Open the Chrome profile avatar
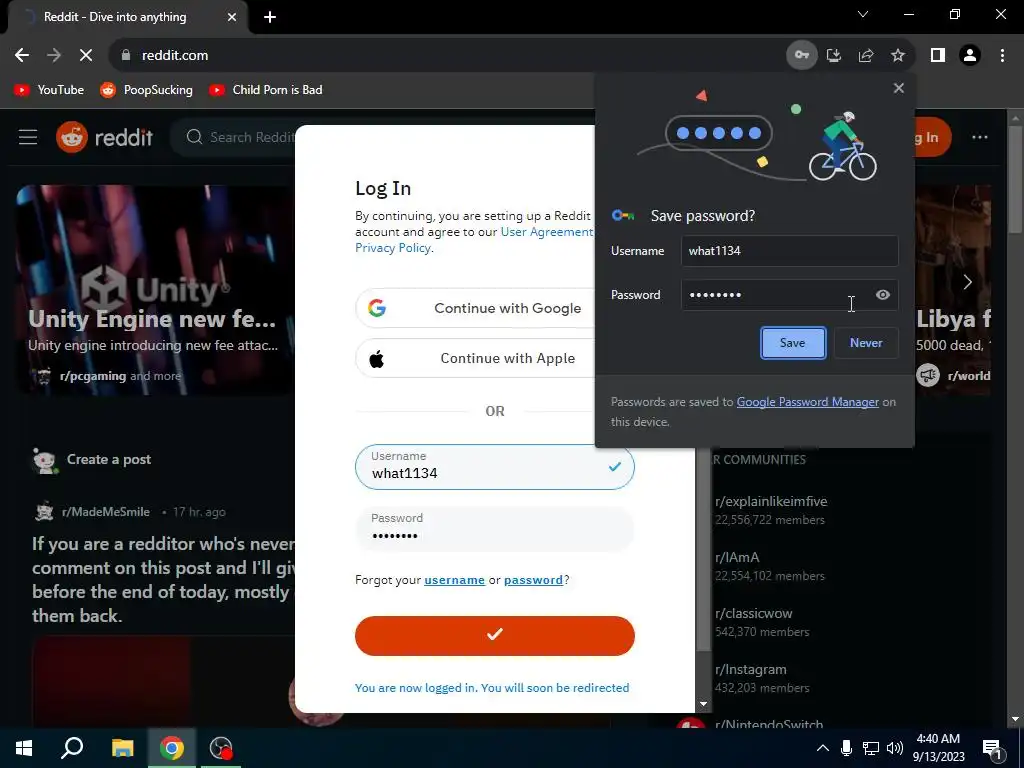 970,56
